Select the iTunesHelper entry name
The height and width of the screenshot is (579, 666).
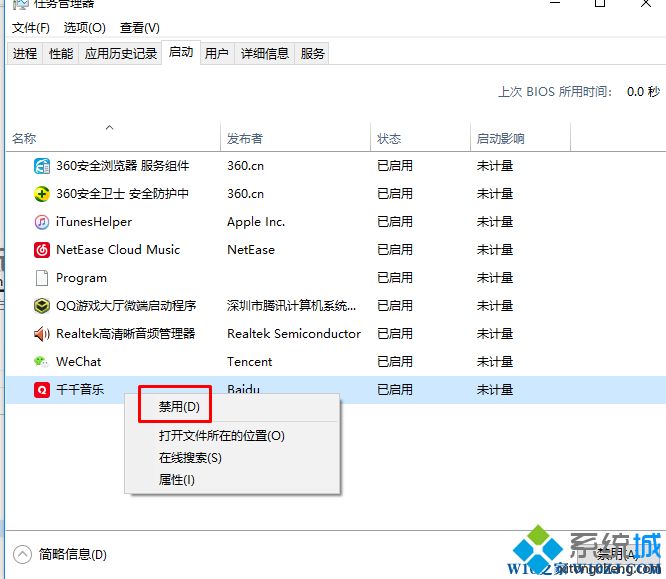[x=94, y=222]
